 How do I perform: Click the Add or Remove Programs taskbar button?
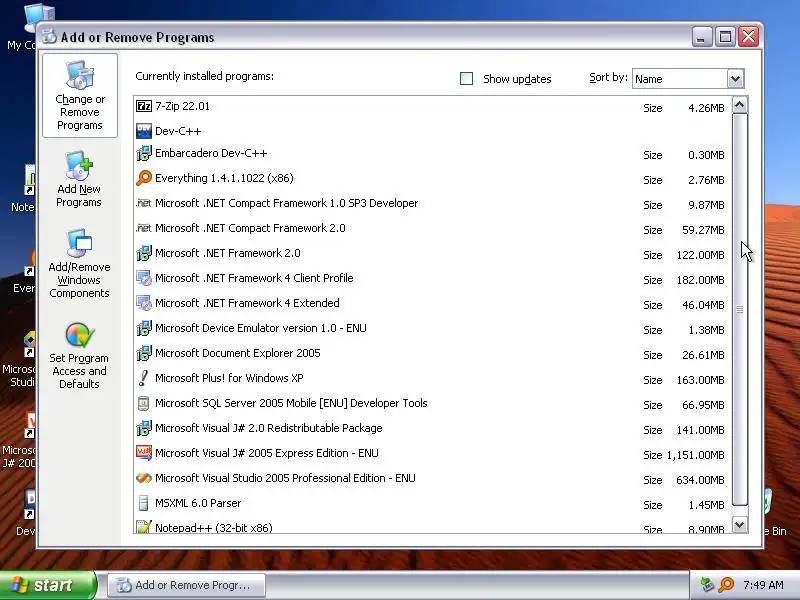tap(187, 585)
